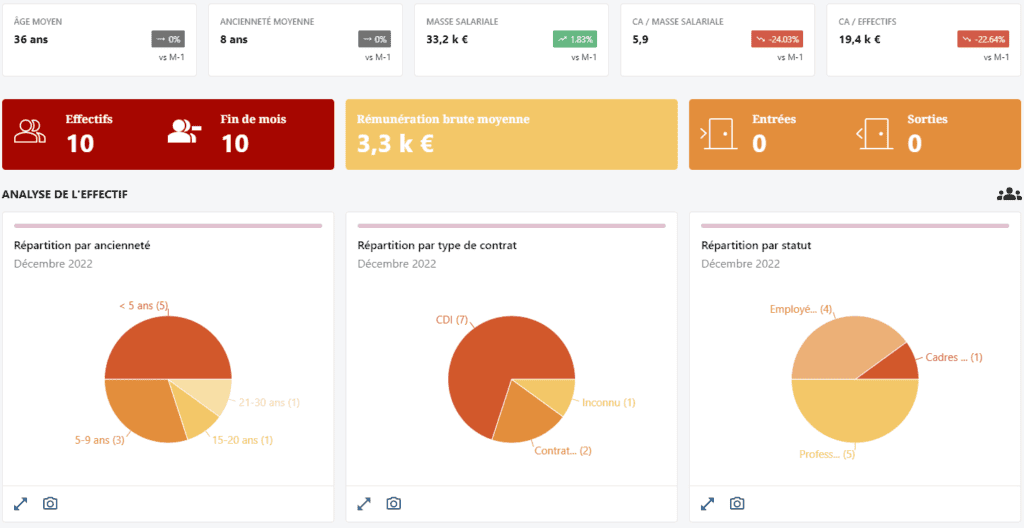Image resolution: width=1024 pixels, height=528 pixels.
Task: Expand the Répartition par type de contrat chart
Action: [365, 504]
